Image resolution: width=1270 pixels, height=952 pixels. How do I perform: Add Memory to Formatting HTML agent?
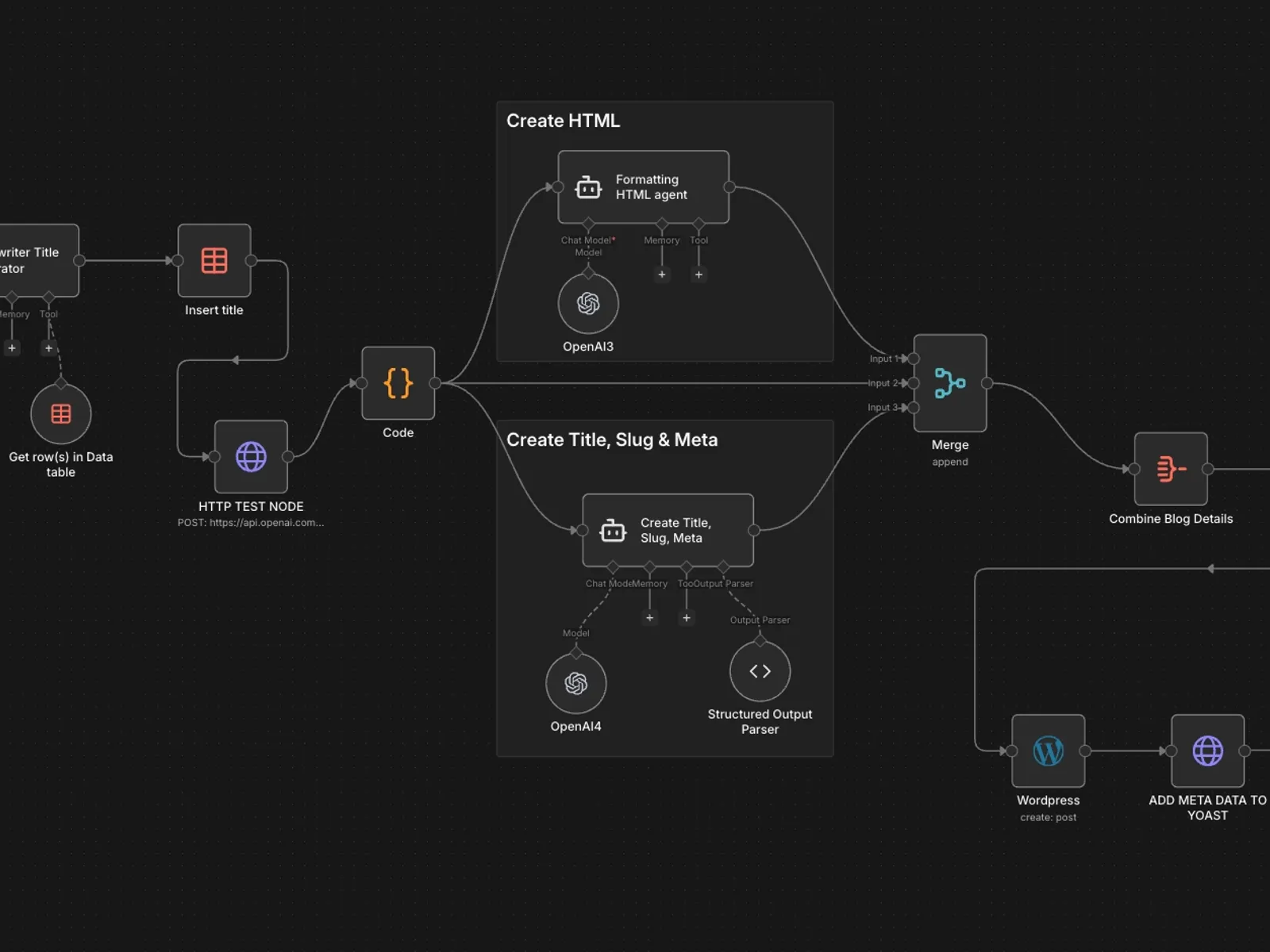click(x=662, y=274)
